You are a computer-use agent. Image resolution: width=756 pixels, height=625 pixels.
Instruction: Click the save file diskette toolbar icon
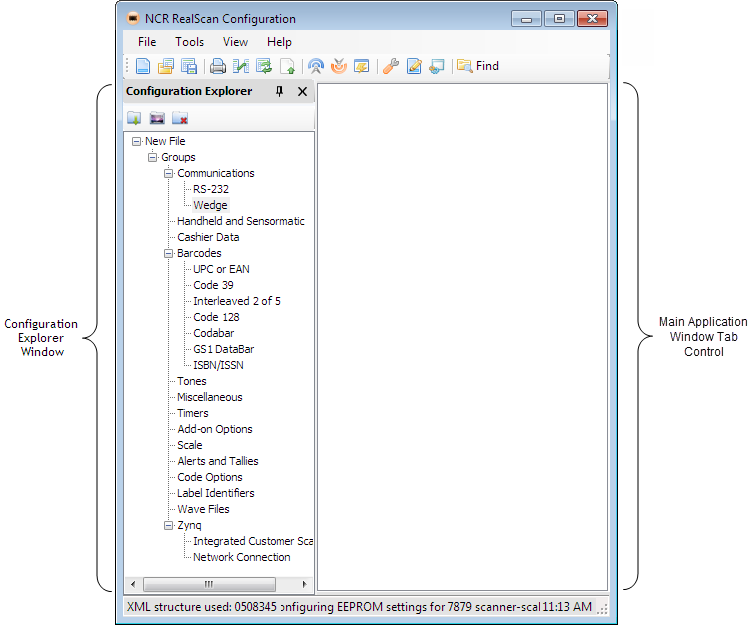pyautogui.click(x=189, y=66)
